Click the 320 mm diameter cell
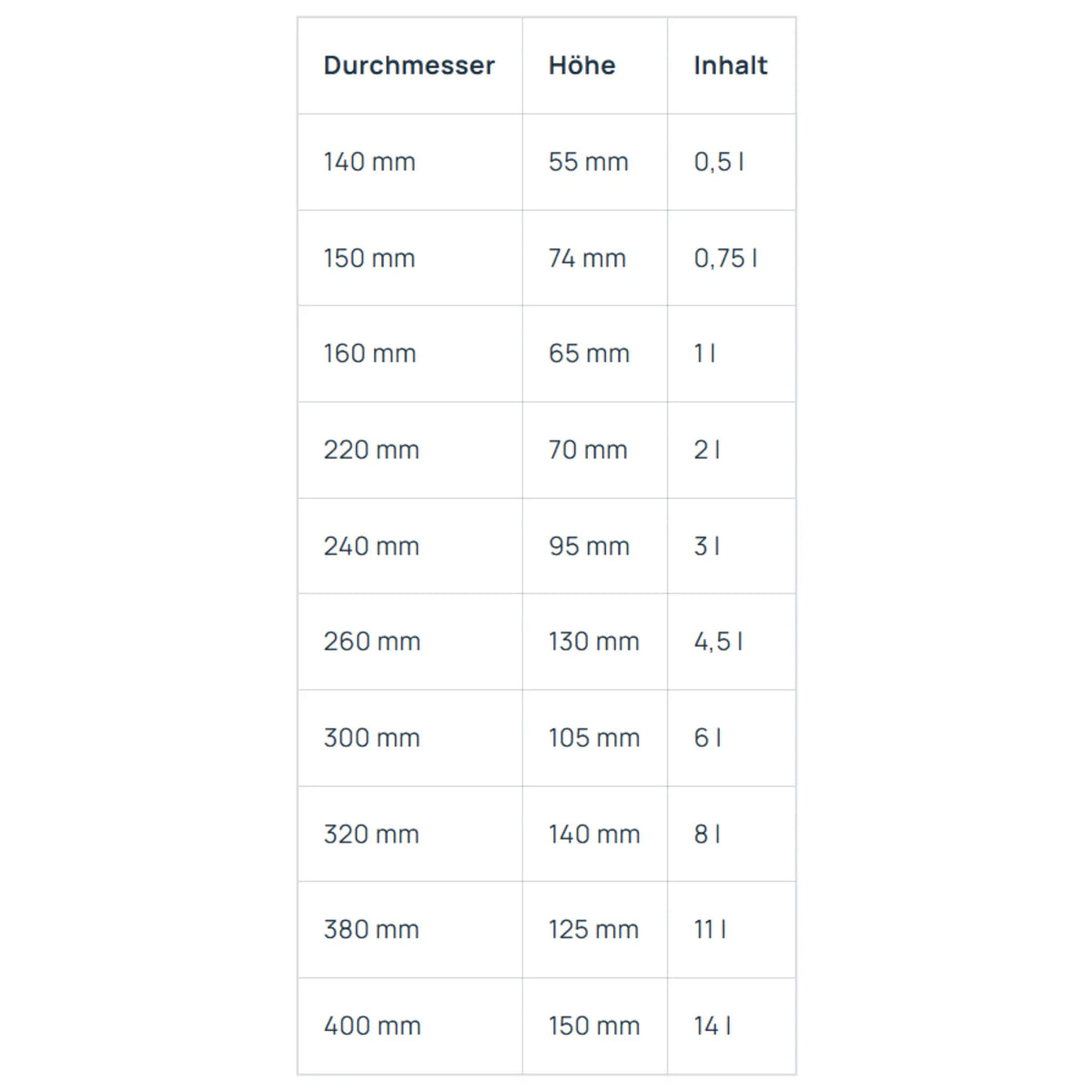Screen dimensions: 1092x1092 click(409, 834)
